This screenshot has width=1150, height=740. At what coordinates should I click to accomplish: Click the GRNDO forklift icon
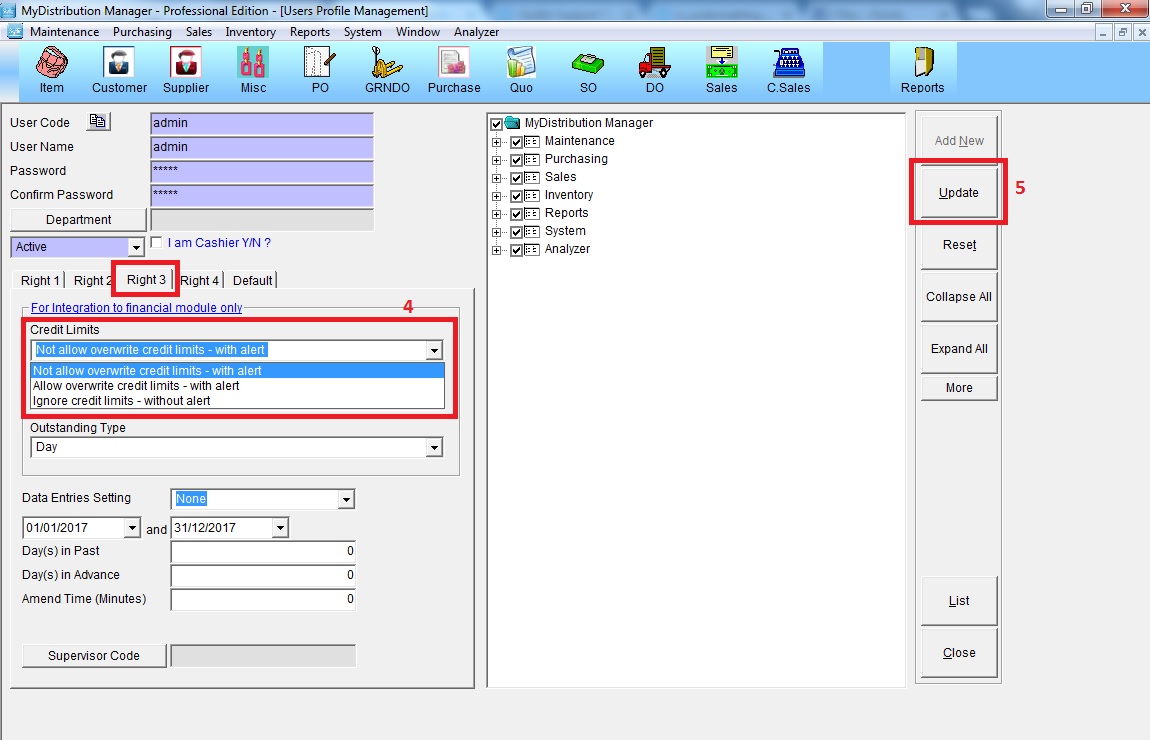387,69
